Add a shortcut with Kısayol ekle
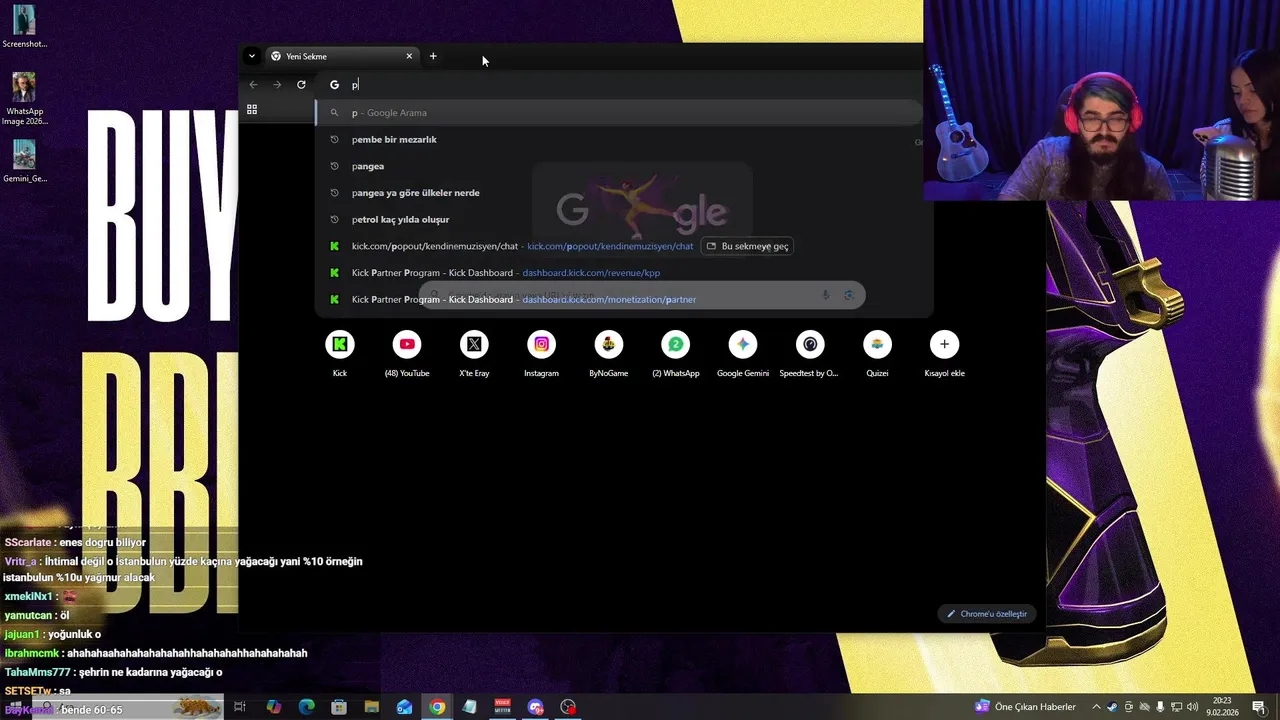This screenshot has height=720, width=1280. pos(944,353)
